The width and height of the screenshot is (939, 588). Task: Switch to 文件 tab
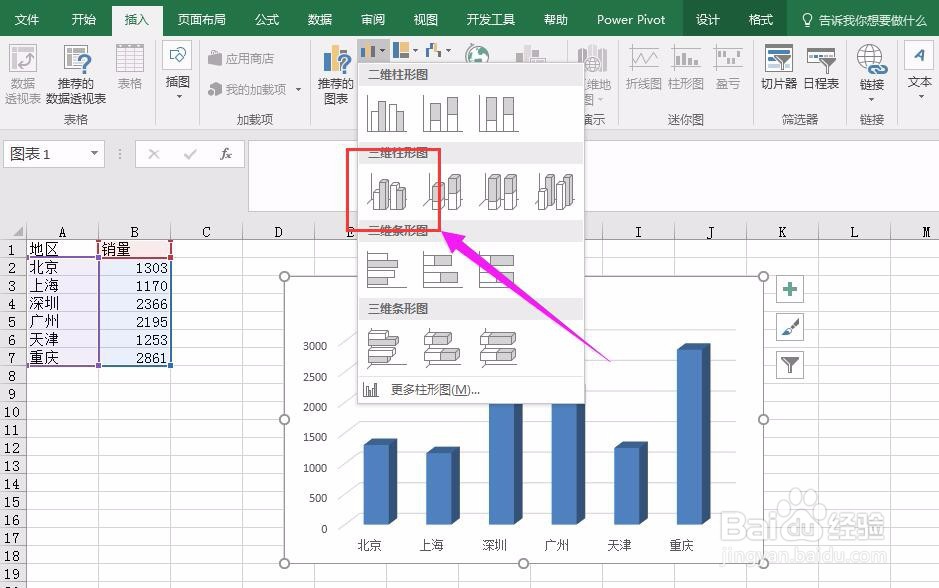[x=26, y=20]
